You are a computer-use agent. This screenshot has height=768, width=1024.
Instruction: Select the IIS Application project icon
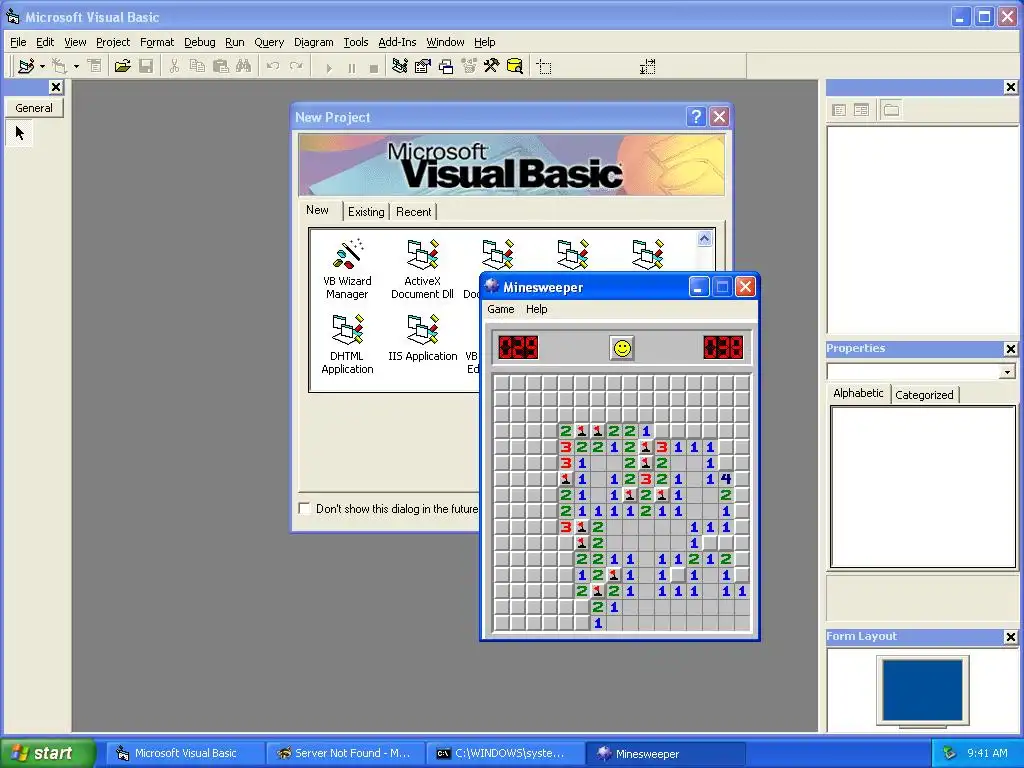423,338
